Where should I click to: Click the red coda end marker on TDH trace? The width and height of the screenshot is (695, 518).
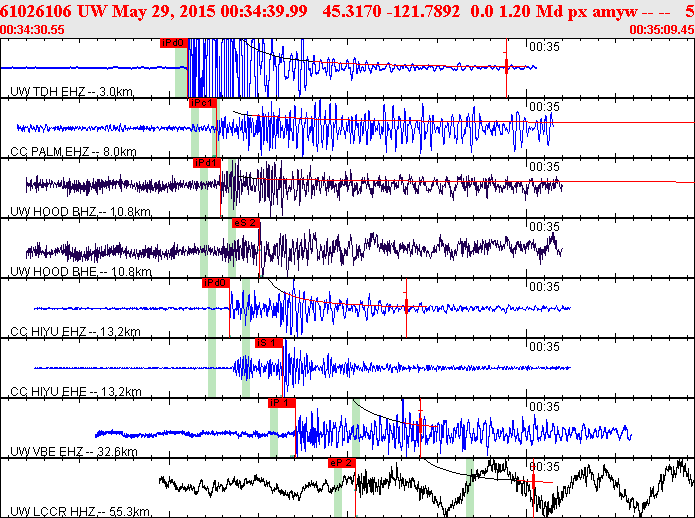click(x=506, y=68)
